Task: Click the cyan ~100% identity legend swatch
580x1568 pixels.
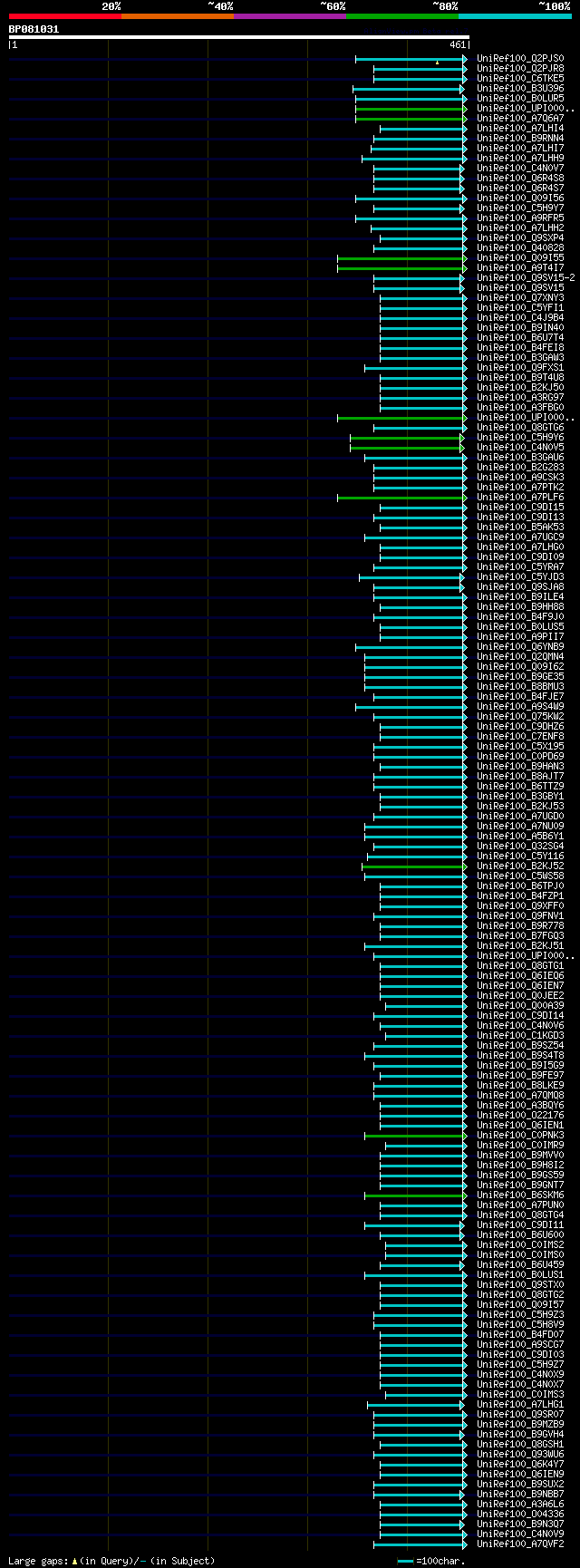Action: point(515,16)
